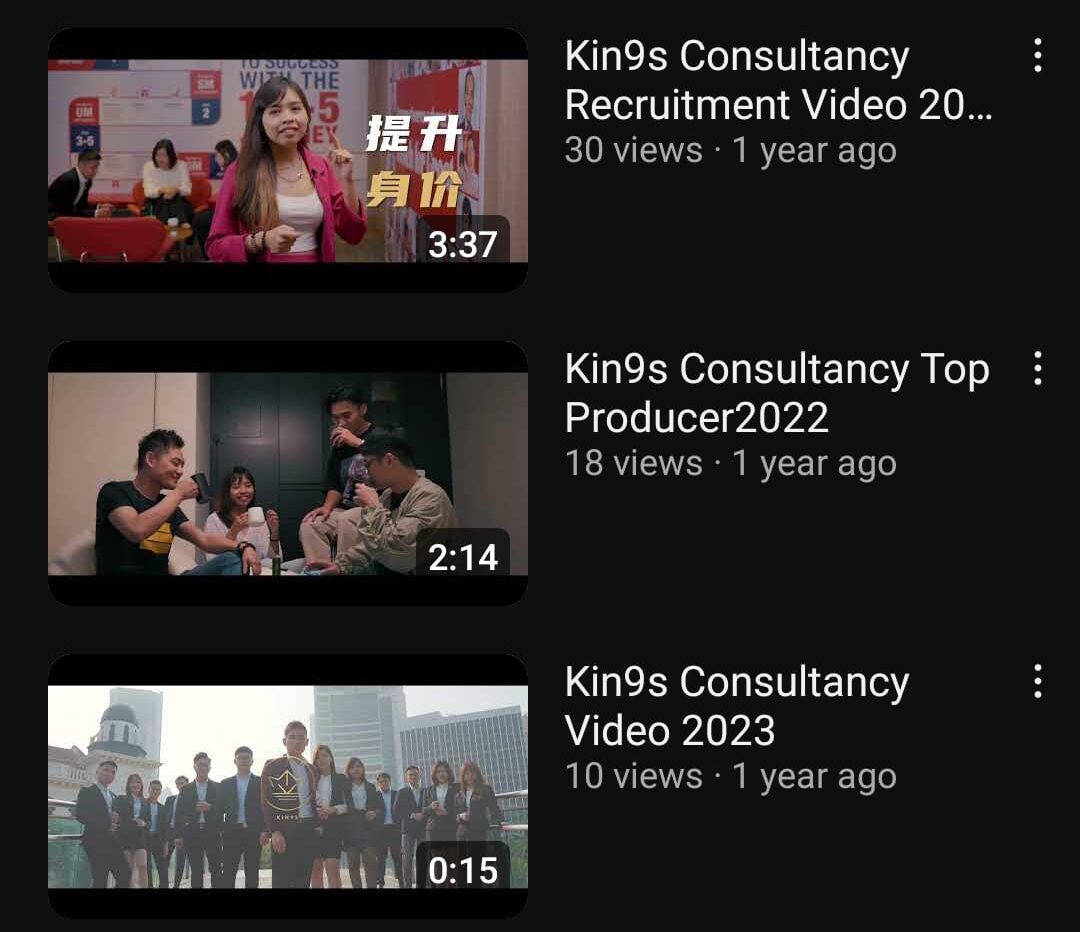Play the Top Producer2022 thumbnail
The height and width of the screenshot is (932, 1080).
pyautogui.click(x=288, y=473)
